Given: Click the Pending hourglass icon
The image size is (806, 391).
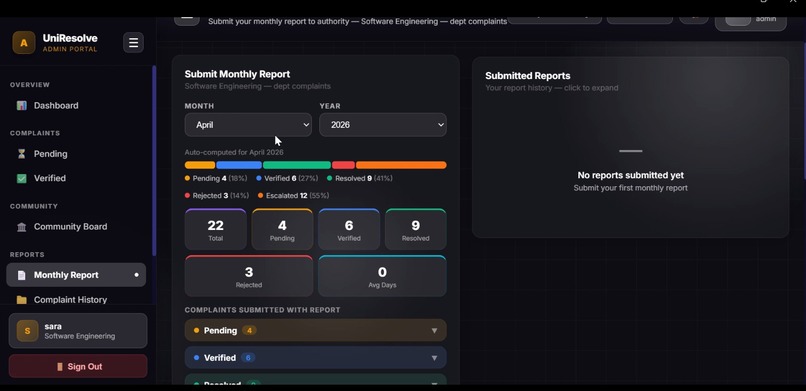Looking at the screenshot, I should tap(22, 154).
